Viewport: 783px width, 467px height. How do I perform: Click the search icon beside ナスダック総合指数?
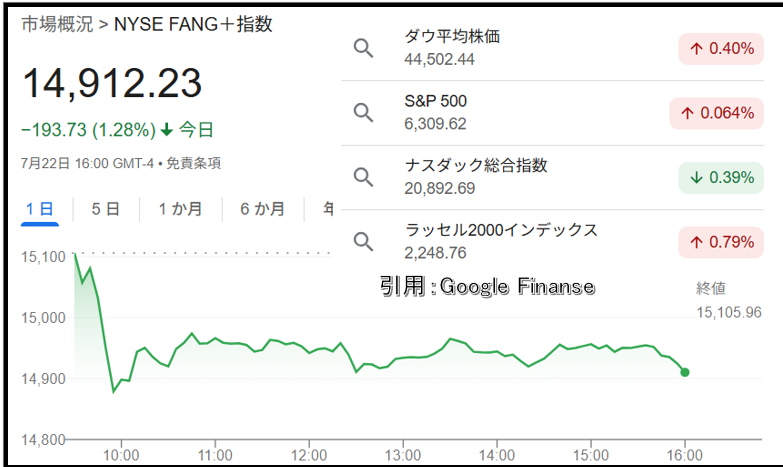coord(364,177)
